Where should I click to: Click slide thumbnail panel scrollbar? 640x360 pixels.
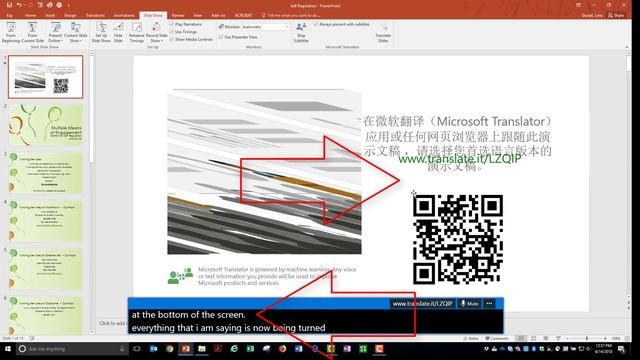tap(91, 108)
